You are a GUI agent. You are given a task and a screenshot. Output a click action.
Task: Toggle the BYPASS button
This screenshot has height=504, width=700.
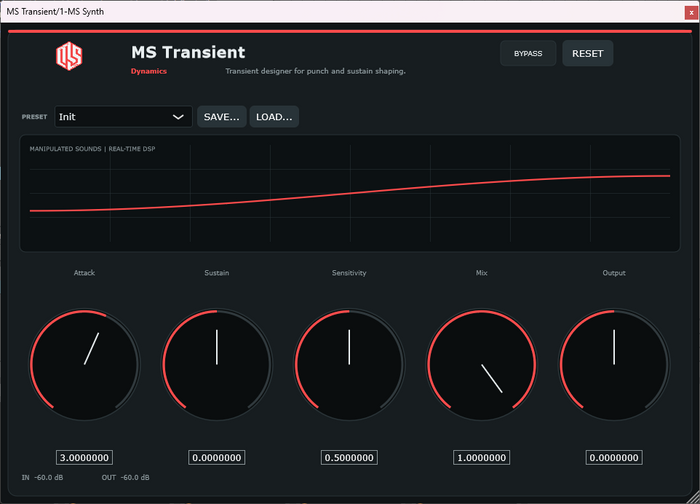click(528, 54)
